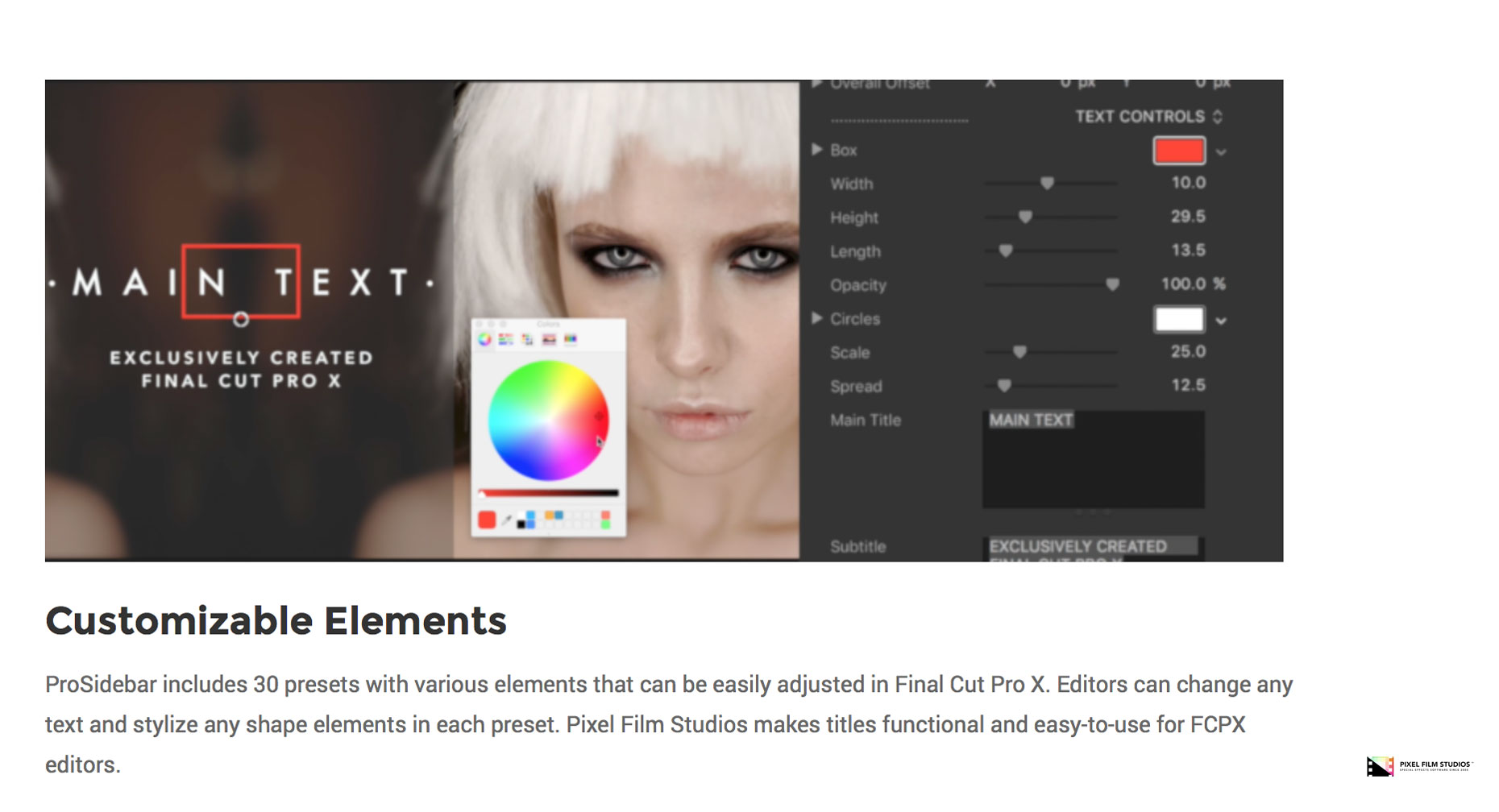This screenshot has height=812, width=1499.
Task: Click the brightness slider under the color wheel
Action: 549,493
